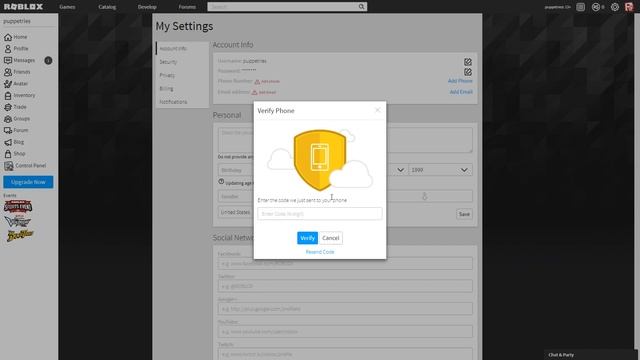Viewport: 640px width, 360px height.
Task: Click Cancel in Verify Phone dialog
Action: (x=331, y=238)
